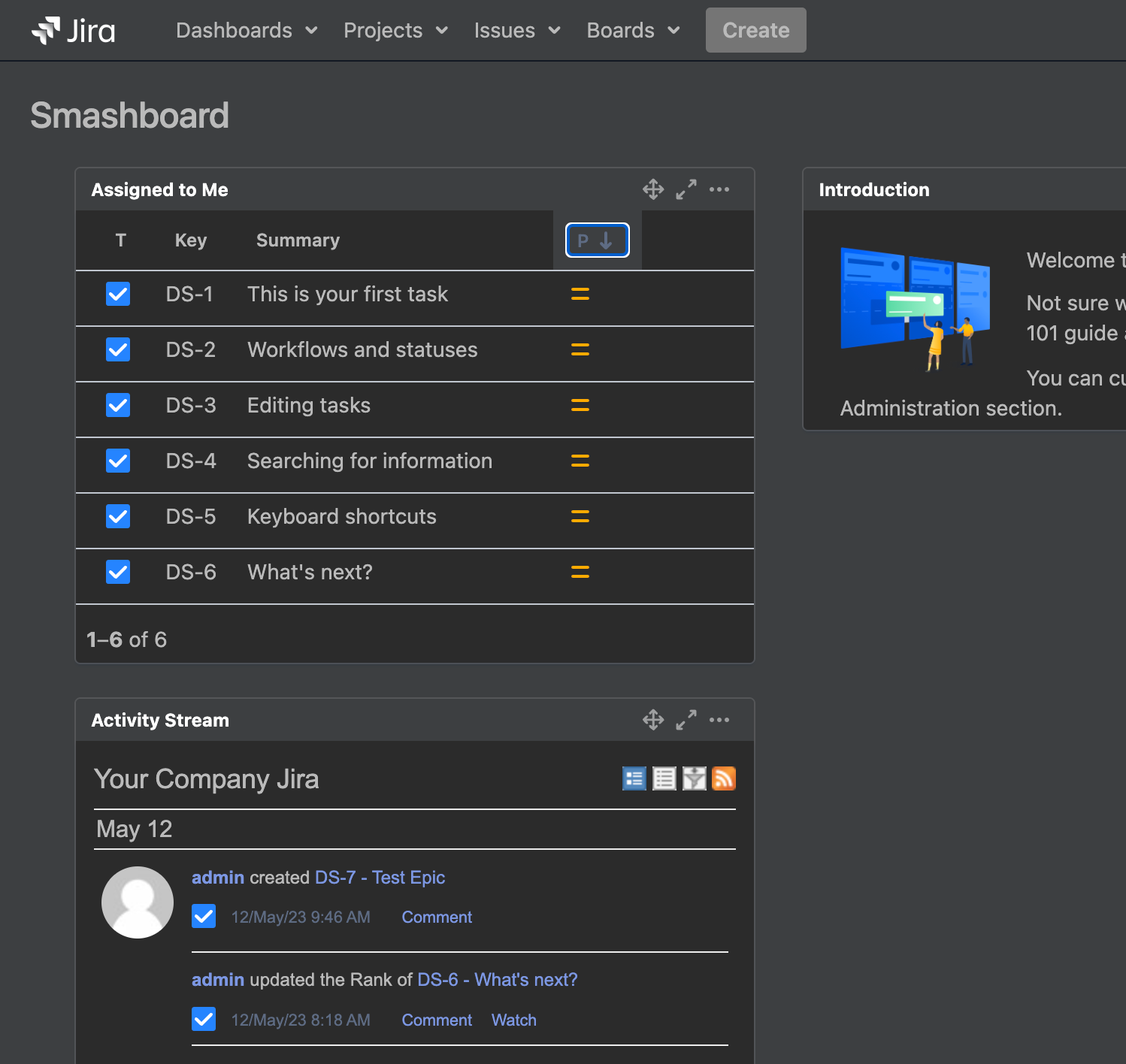Click the Introduction gadget illustration
1126x1064 pixels.
click(916, 309)
